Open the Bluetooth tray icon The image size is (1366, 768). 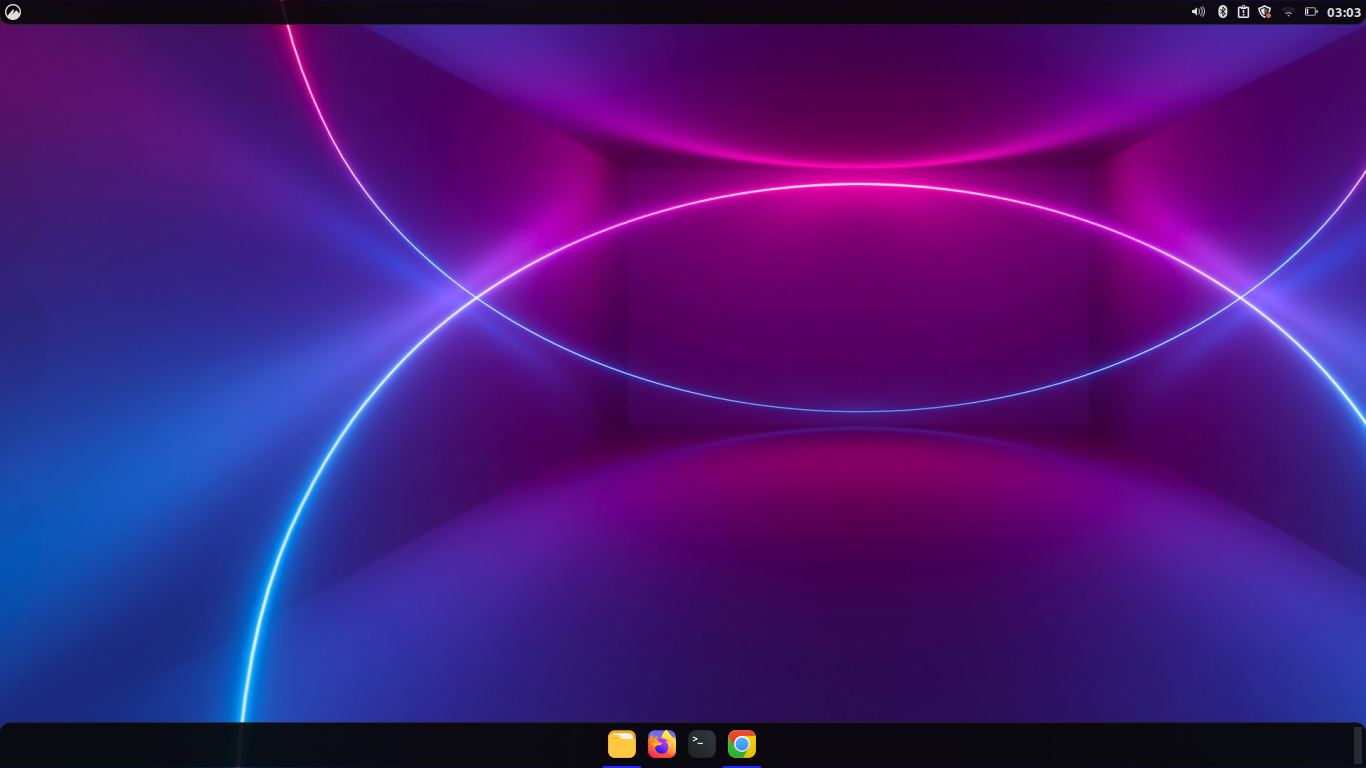click(1222, 12)
